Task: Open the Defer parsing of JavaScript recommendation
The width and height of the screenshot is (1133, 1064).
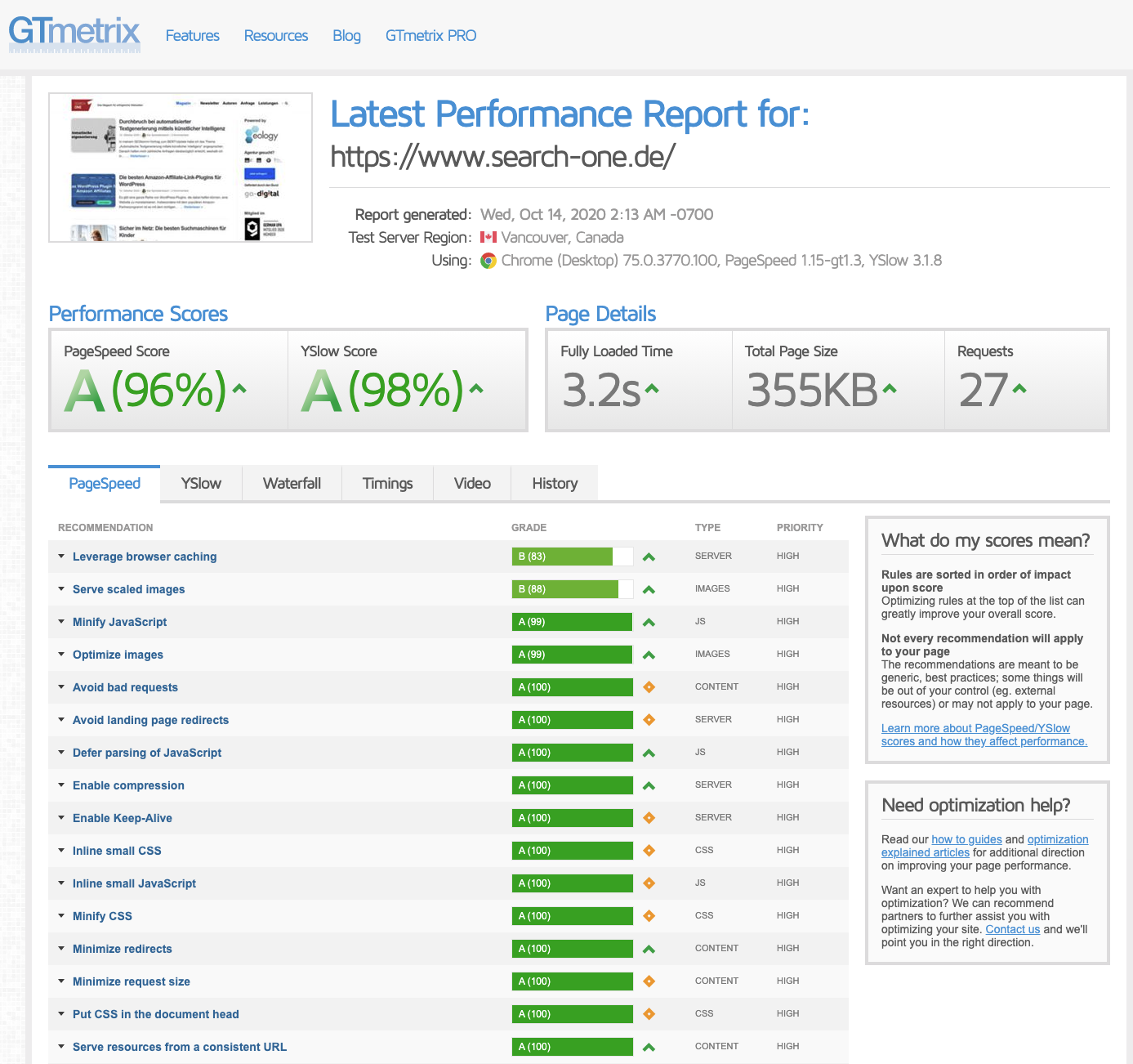Action: (x=147, y=753)
